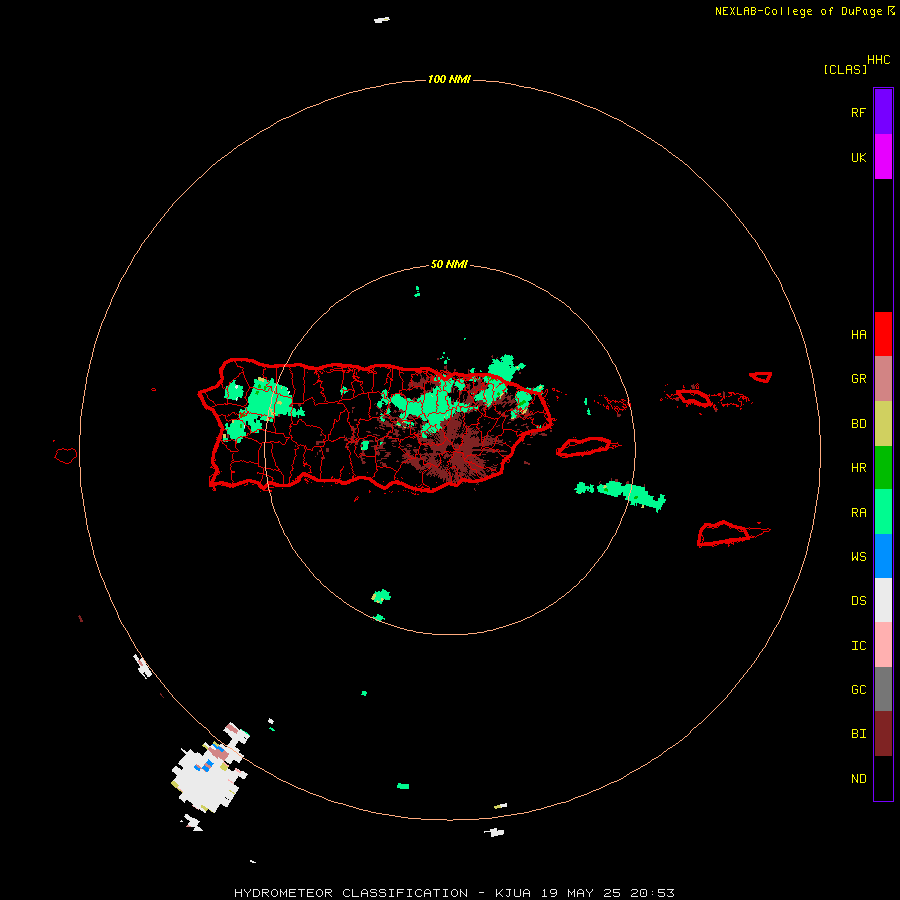Click the BD legend label

[x=858, y=424]
